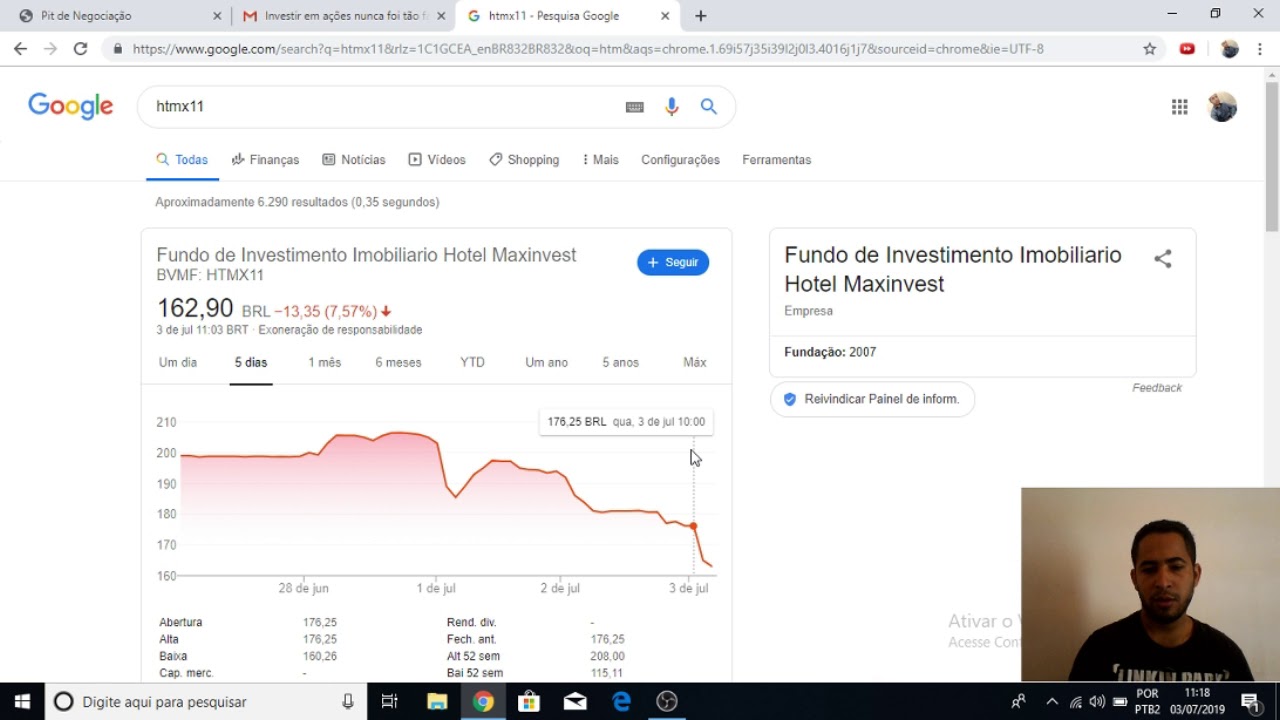
Task: Reload the page with refresh icon
Action: pos(80,48)
